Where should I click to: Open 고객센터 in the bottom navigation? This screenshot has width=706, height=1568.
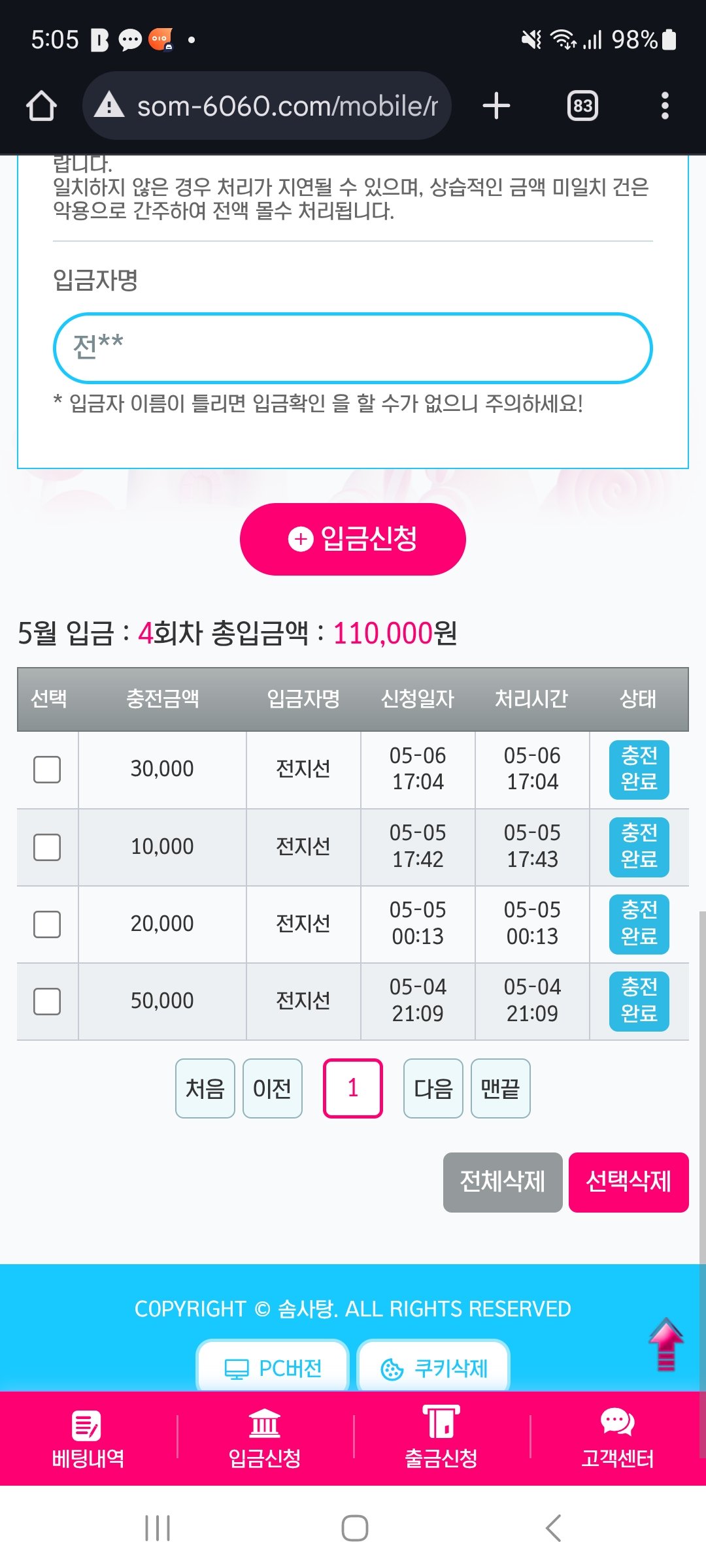[618, 1439]
